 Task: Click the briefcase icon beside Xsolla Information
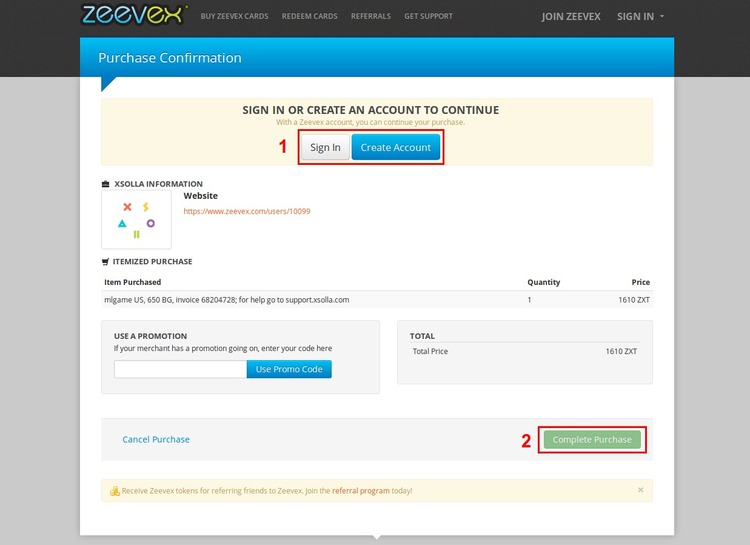pos(106,184)
